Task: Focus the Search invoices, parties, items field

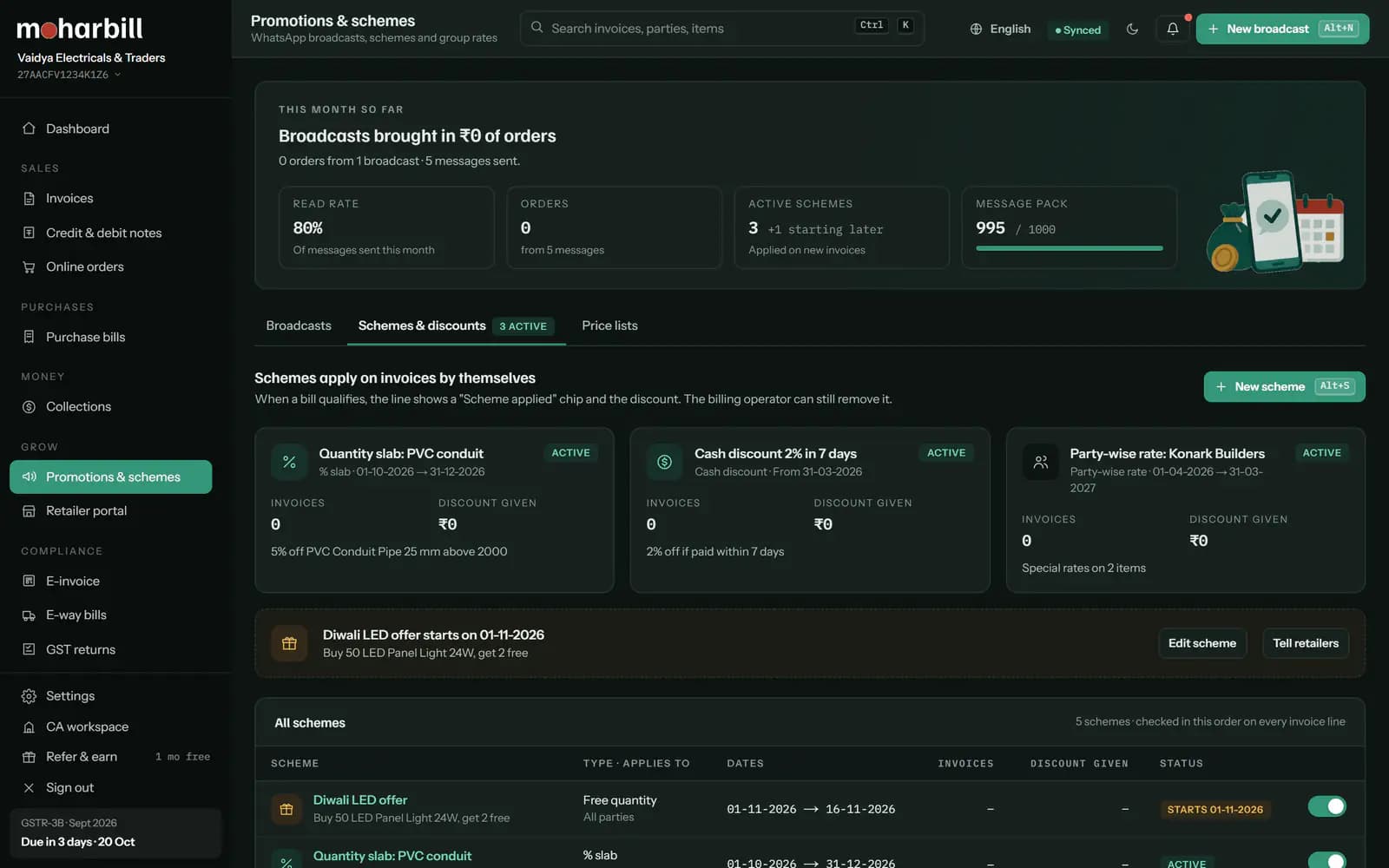Action: tap(721, 28)
